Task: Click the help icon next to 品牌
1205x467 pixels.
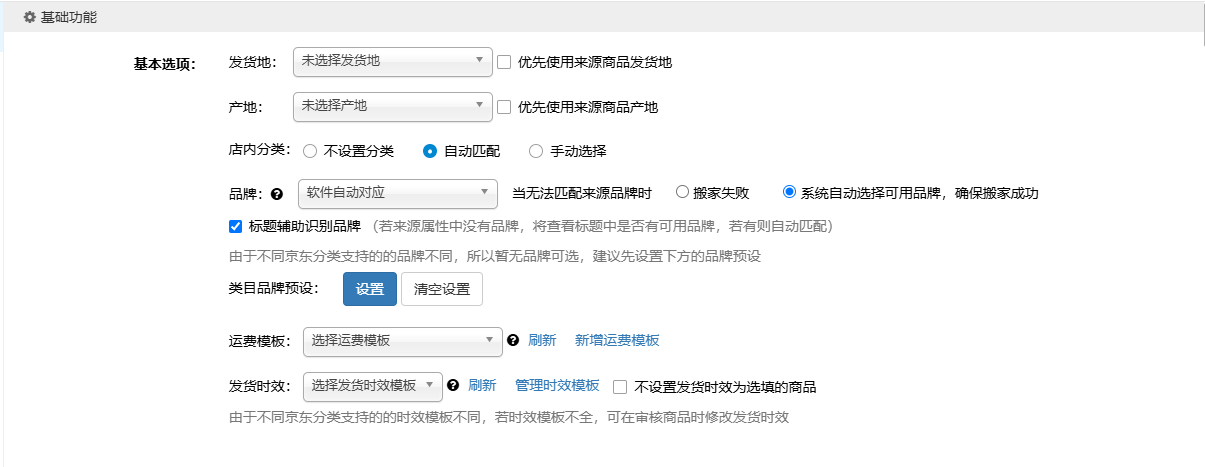Action: tap(277, 194)
